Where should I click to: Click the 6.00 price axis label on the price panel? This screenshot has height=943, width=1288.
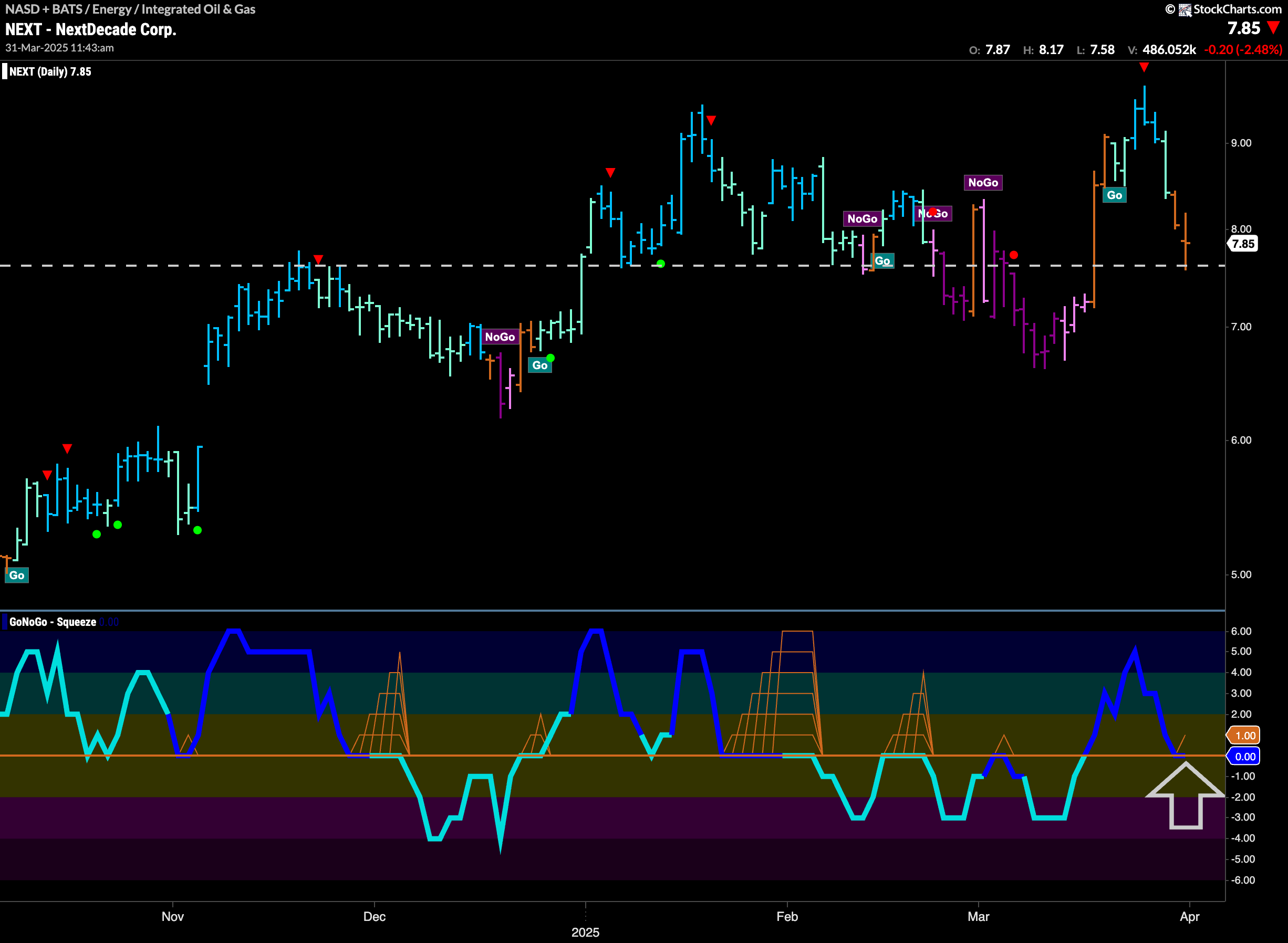(1241, 440)
